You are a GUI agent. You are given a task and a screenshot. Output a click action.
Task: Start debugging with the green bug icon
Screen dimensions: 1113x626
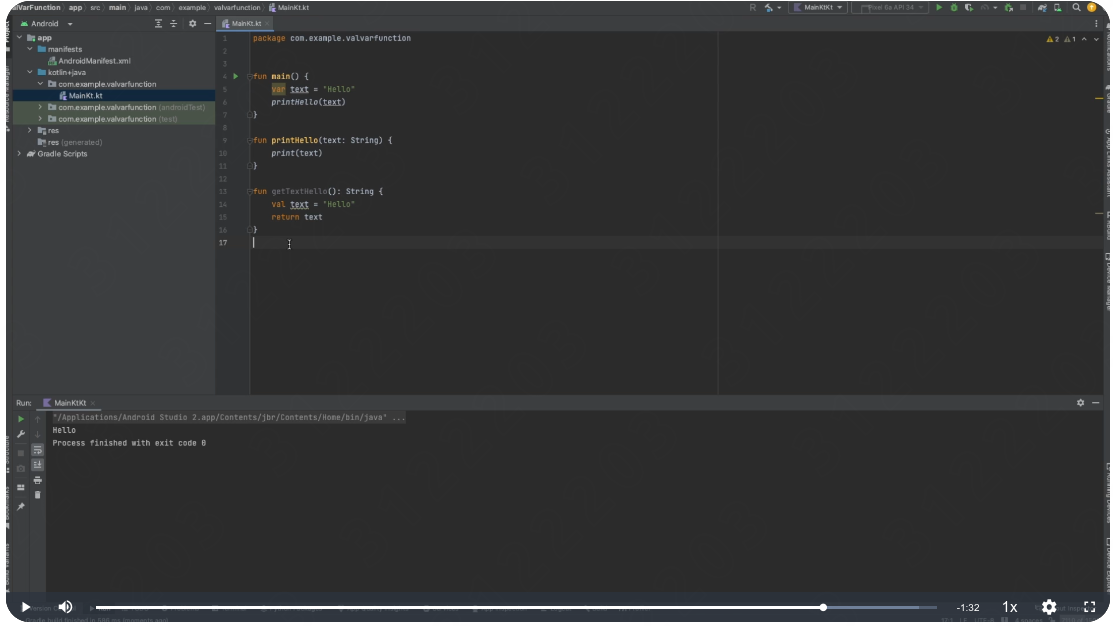[x=954, y=8]
